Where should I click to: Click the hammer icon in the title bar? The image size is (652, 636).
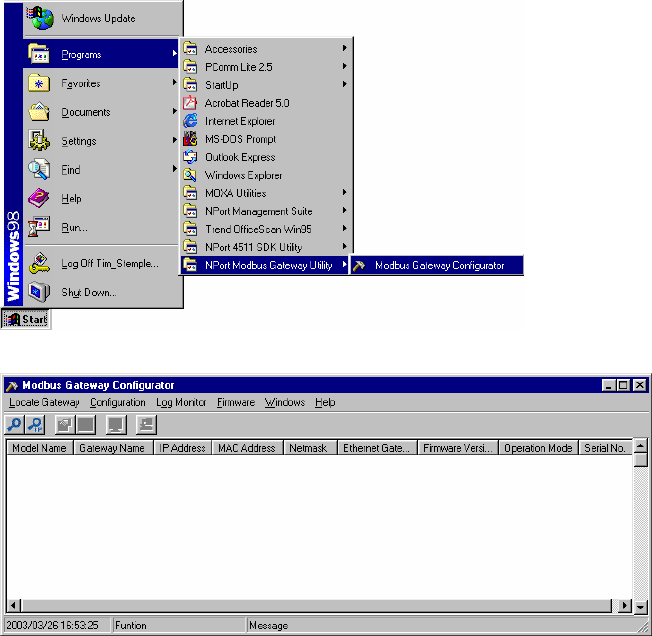click(12, 386)
